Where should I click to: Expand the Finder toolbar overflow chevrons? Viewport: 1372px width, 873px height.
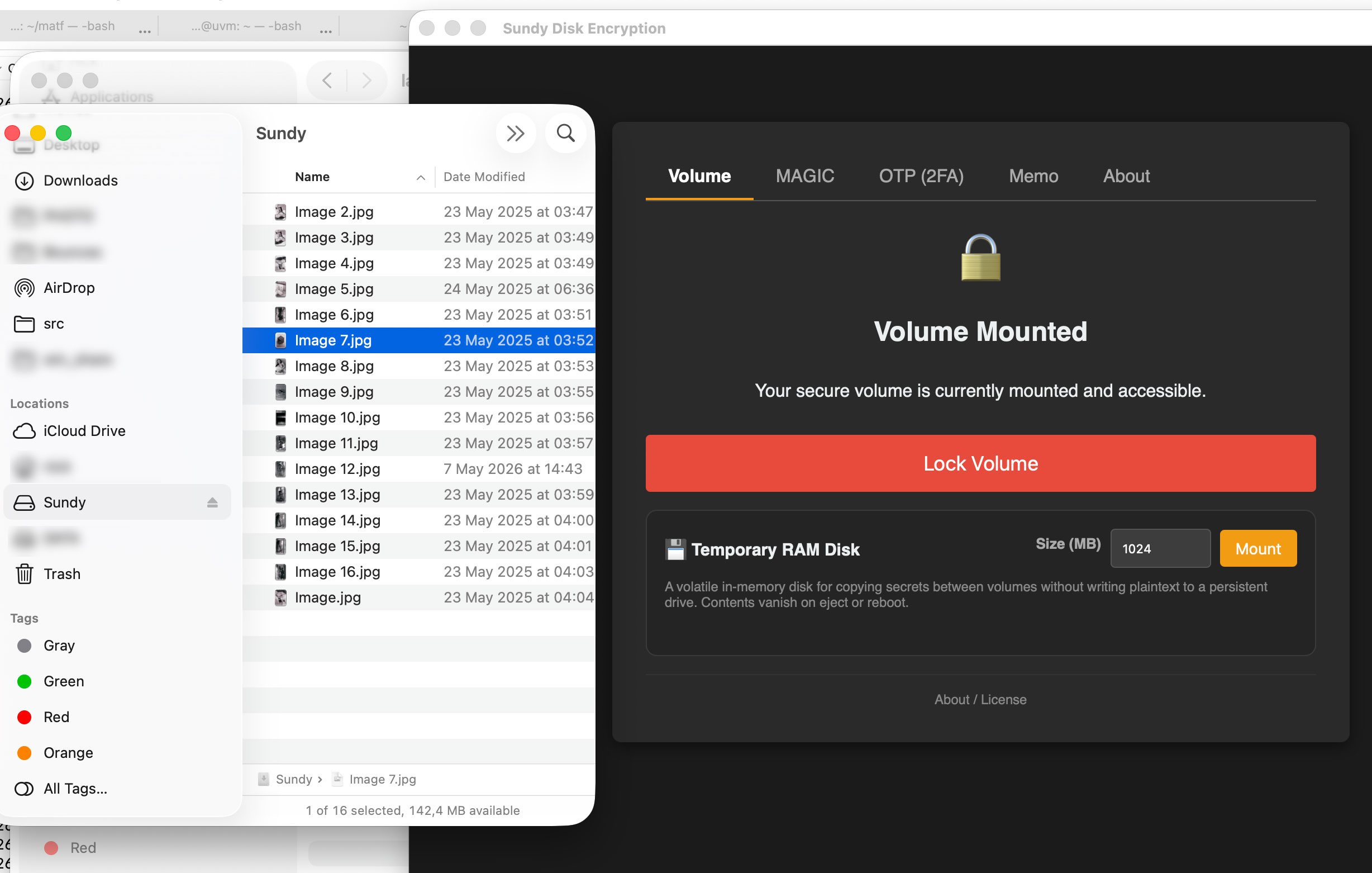pyautogui.click(x=515, y=134)
